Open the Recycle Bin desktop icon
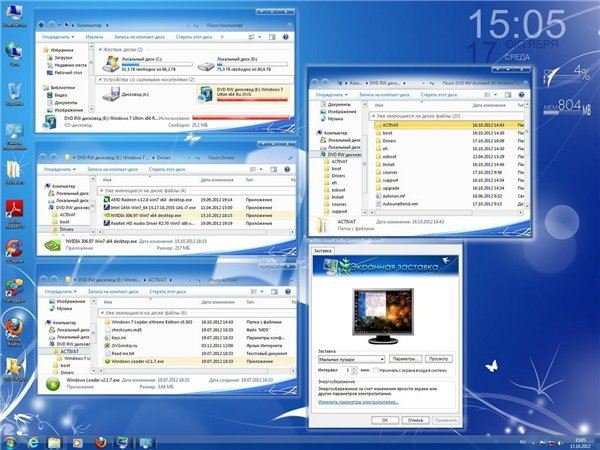The image size is (600, 450). point(14,94)
